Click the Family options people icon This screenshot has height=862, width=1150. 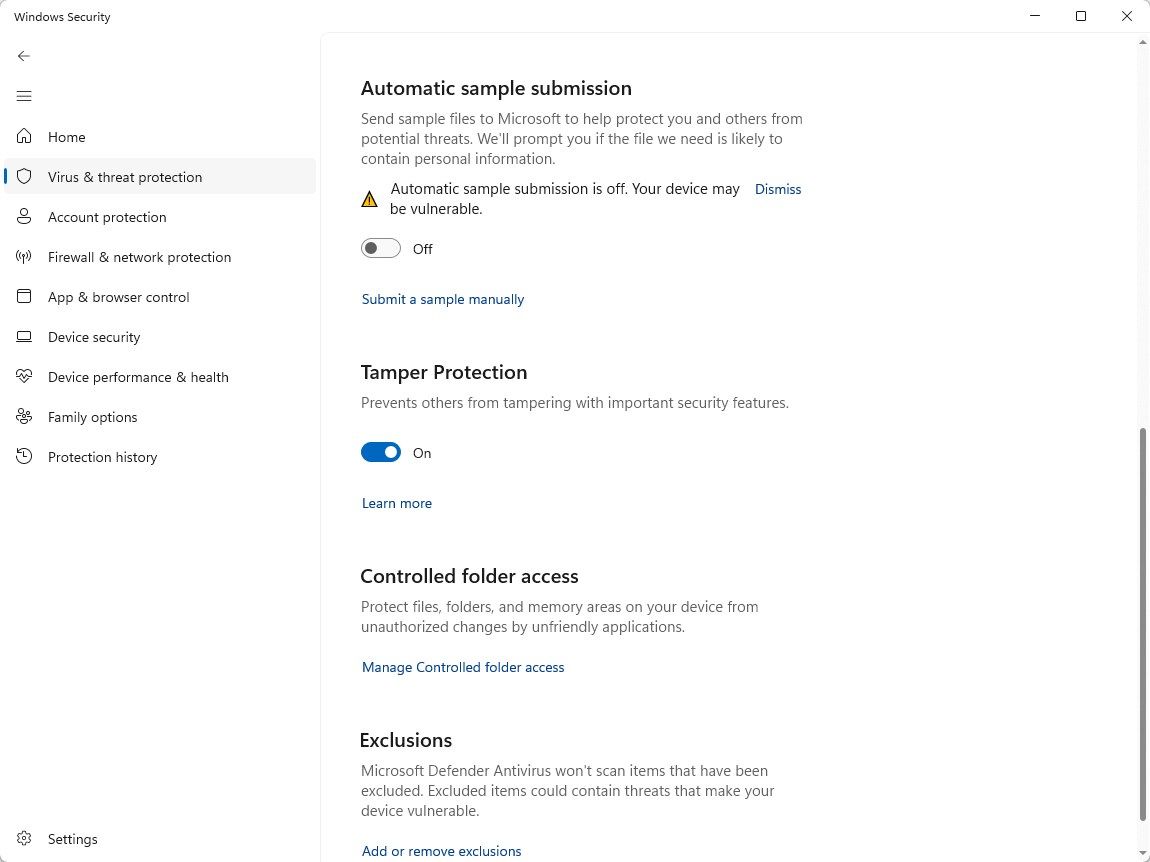24,417
